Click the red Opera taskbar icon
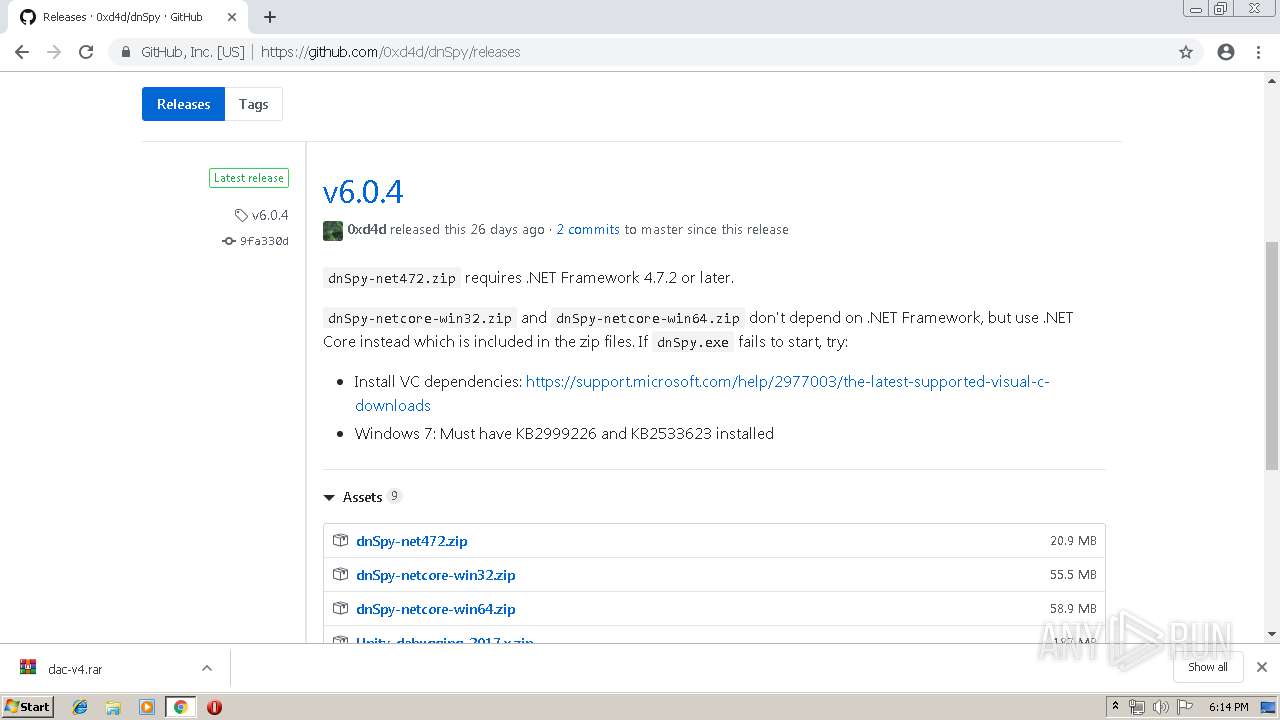The height and width of the screenshot is (720, 1280). (214, 707)
